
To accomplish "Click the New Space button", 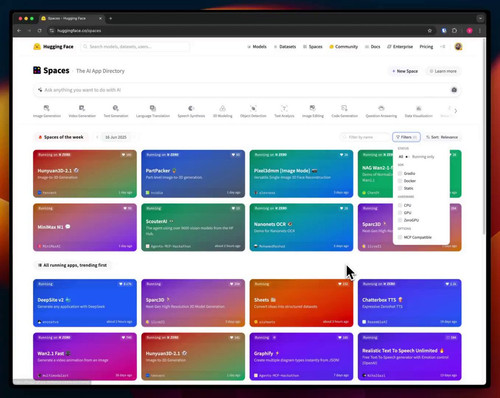I will tap(405, 71).
